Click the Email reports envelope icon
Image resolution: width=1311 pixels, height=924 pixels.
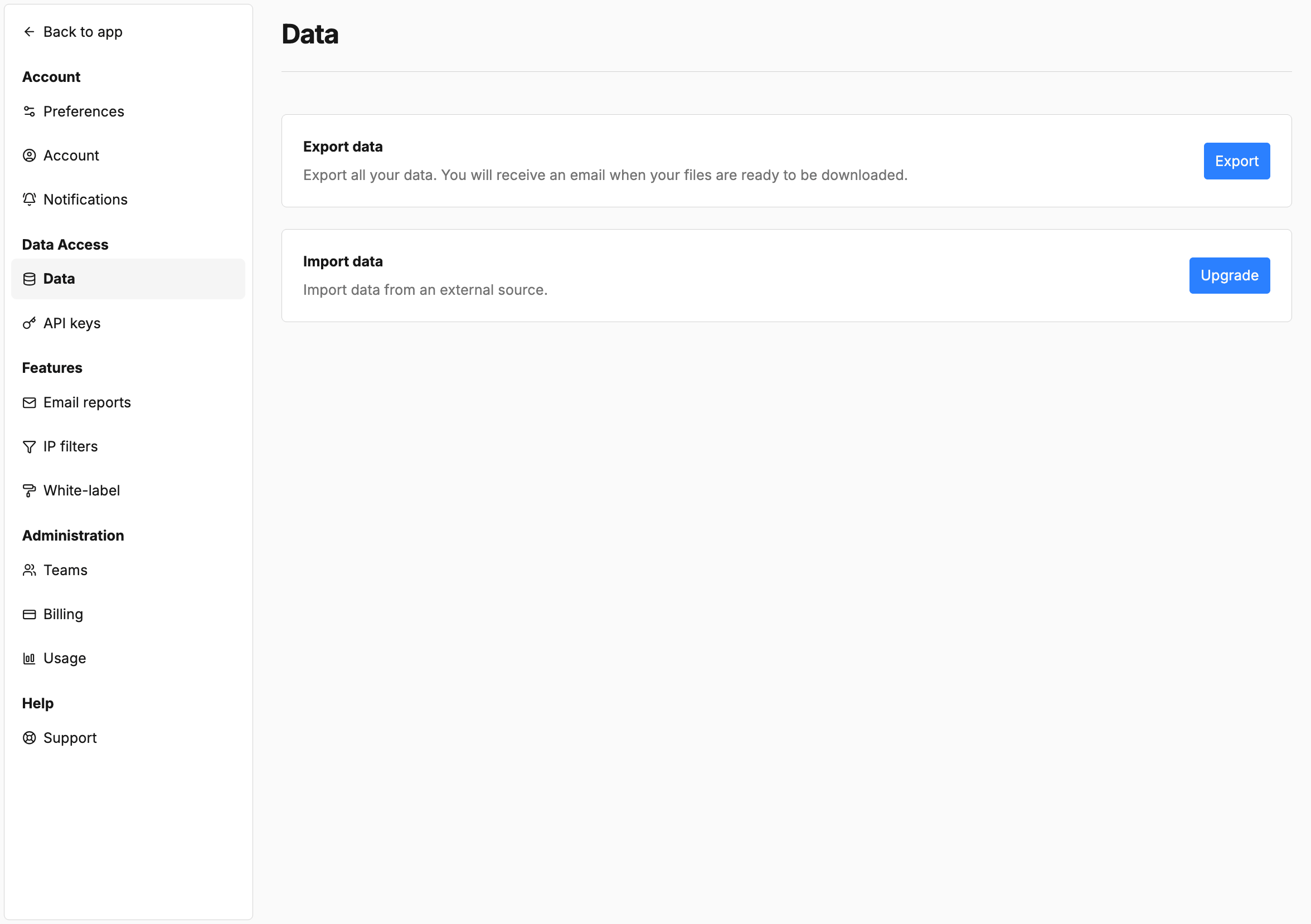29,403
